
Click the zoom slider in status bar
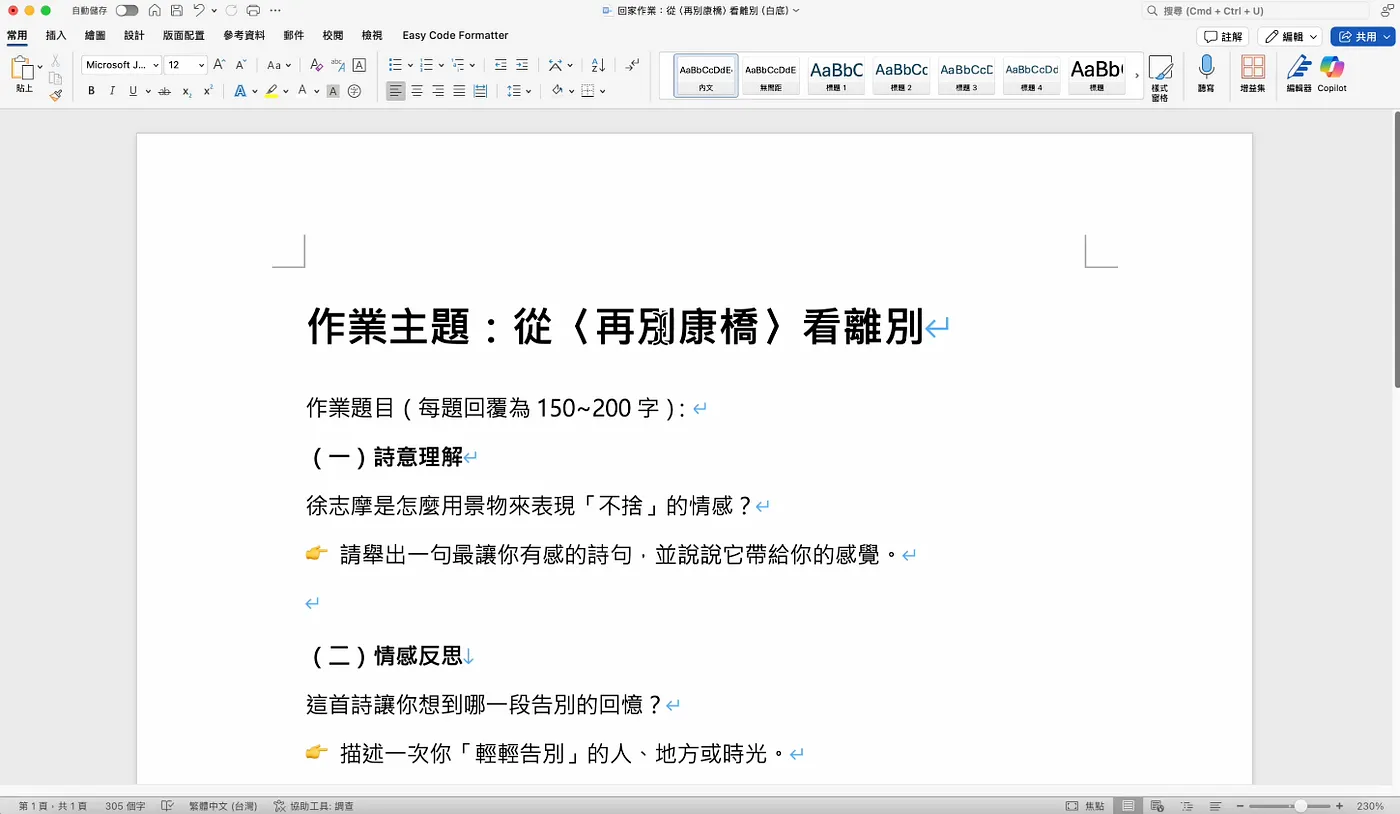[x=1290, y=805]
